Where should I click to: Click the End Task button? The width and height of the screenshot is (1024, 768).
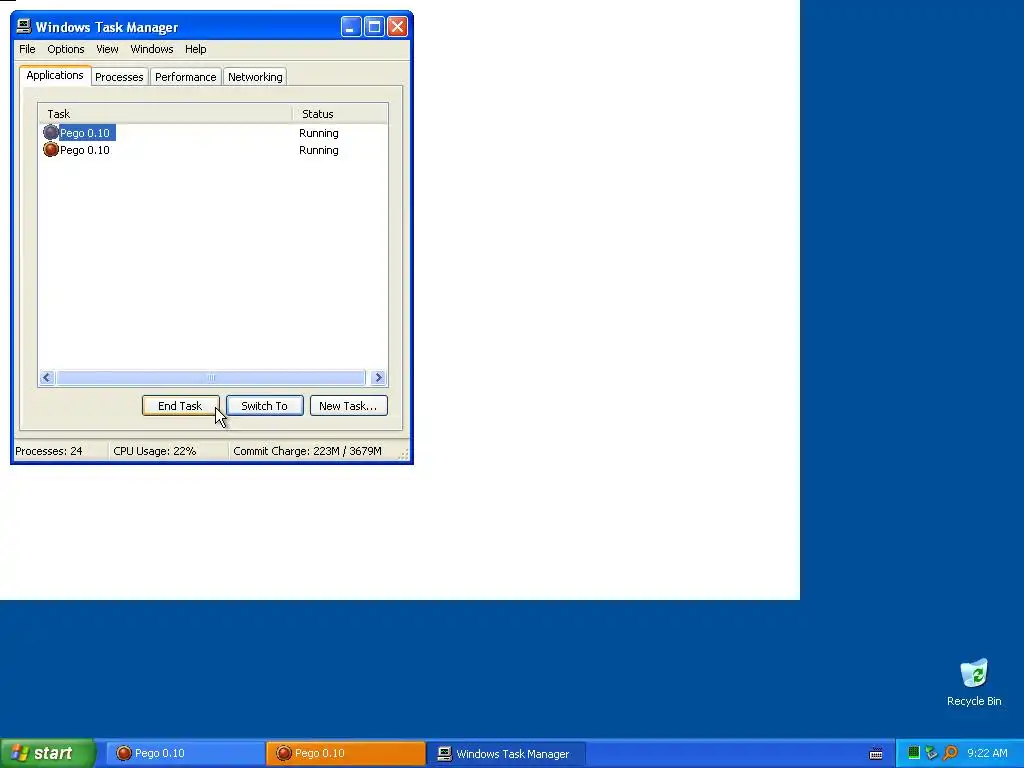(180, 406)
